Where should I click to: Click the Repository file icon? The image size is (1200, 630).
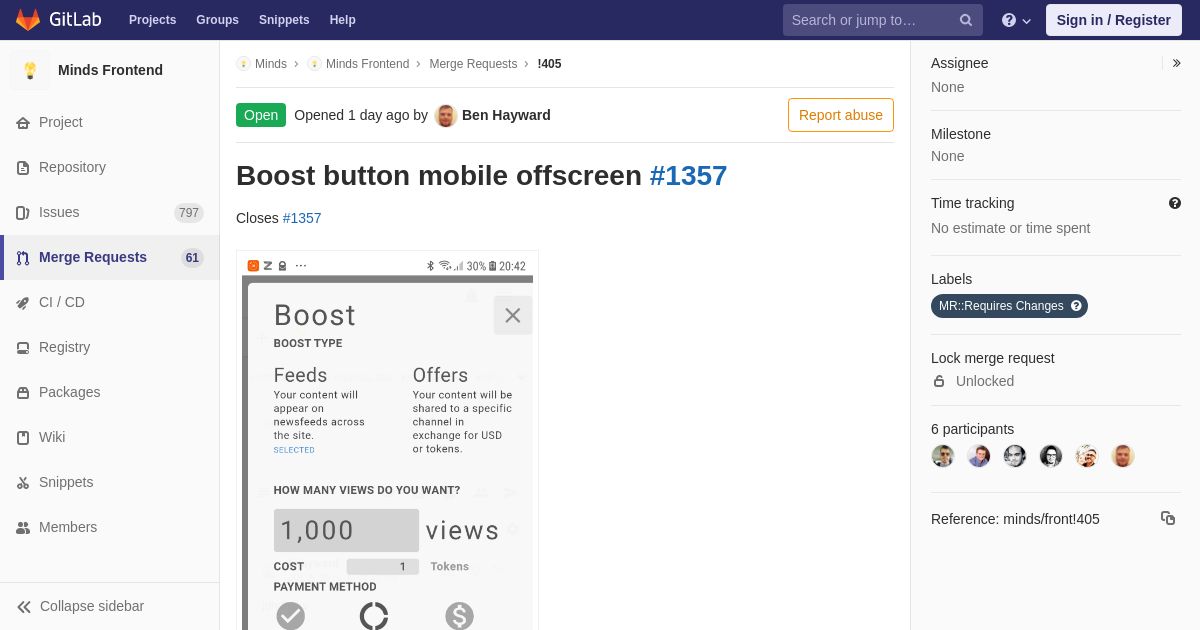click(23, 167)
